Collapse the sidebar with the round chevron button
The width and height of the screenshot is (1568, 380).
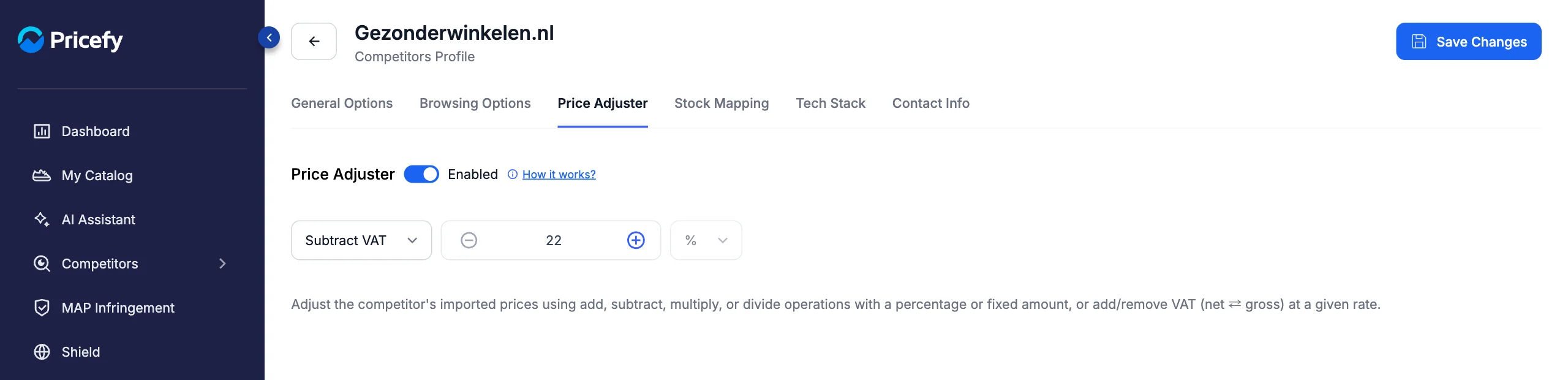[269, 38]
